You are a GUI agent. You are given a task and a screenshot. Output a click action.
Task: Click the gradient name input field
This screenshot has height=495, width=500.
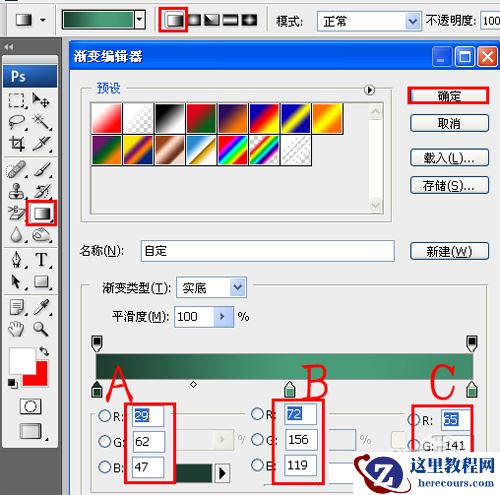pos(268,251)
